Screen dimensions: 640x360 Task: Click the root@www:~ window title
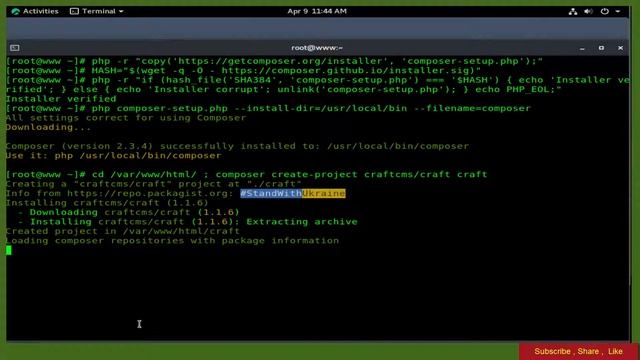(x=317, y=48)
